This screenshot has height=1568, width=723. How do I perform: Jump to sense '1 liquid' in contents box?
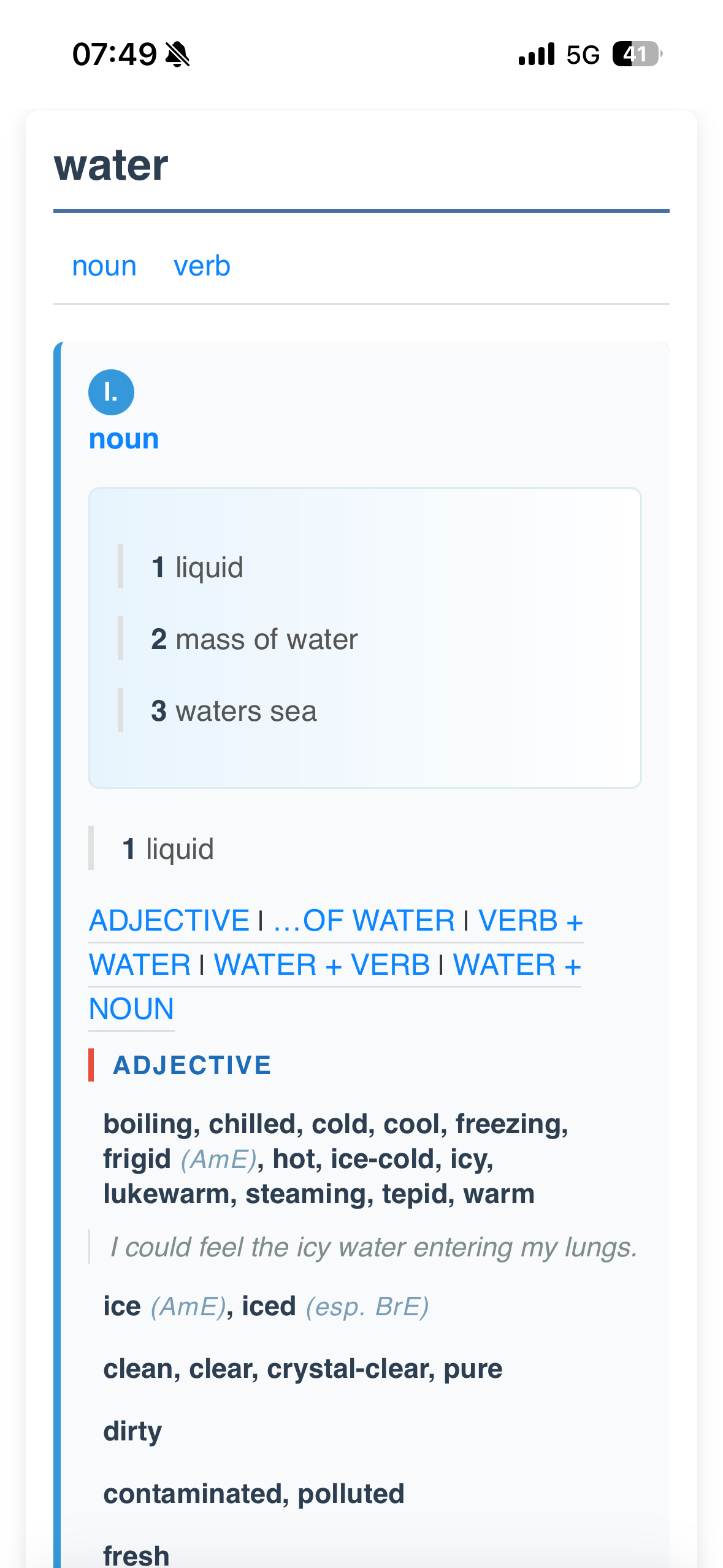197,567
